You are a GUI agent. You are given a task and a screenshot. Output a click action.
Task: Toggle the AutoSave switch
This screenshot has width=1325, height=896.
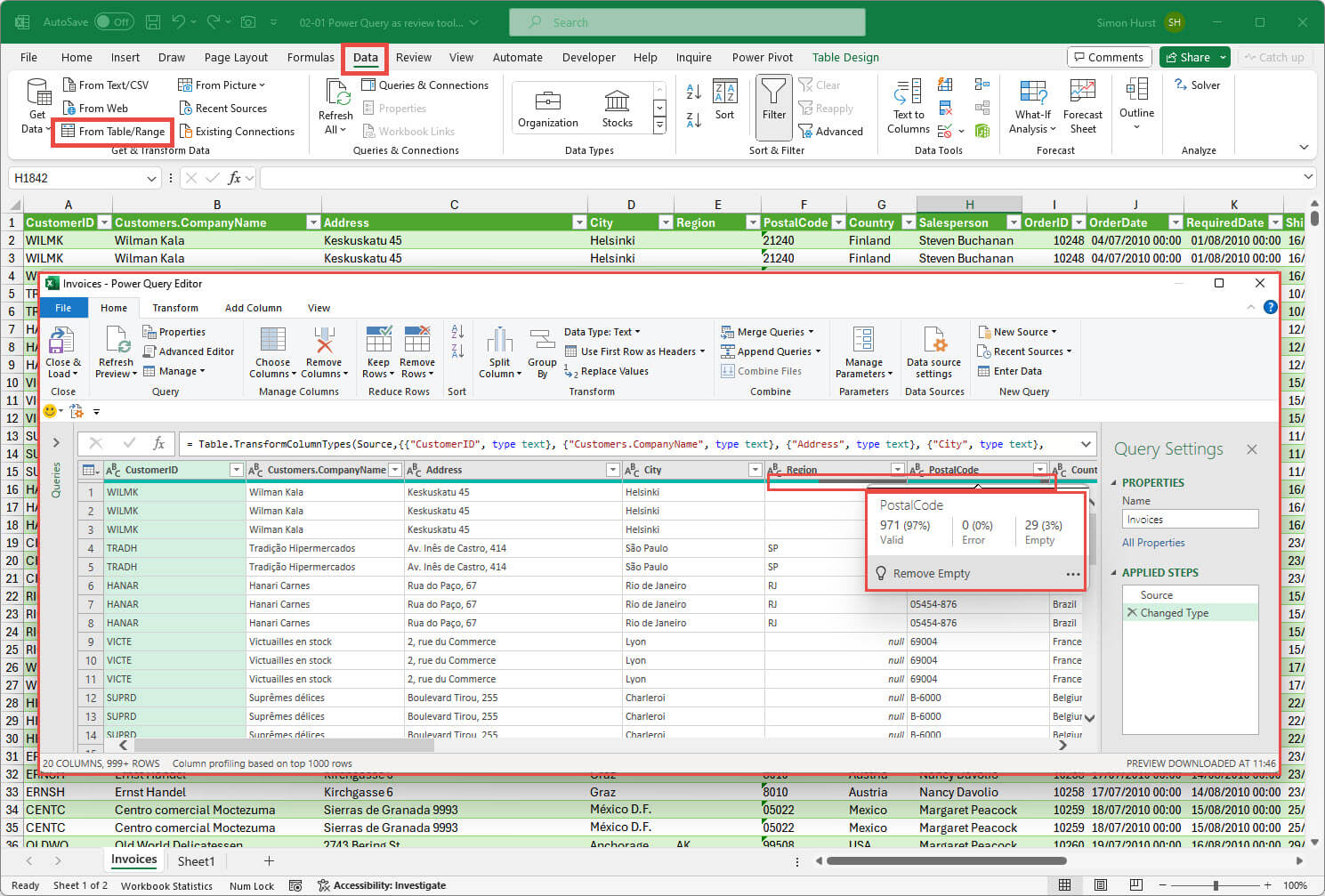point(113,22)
